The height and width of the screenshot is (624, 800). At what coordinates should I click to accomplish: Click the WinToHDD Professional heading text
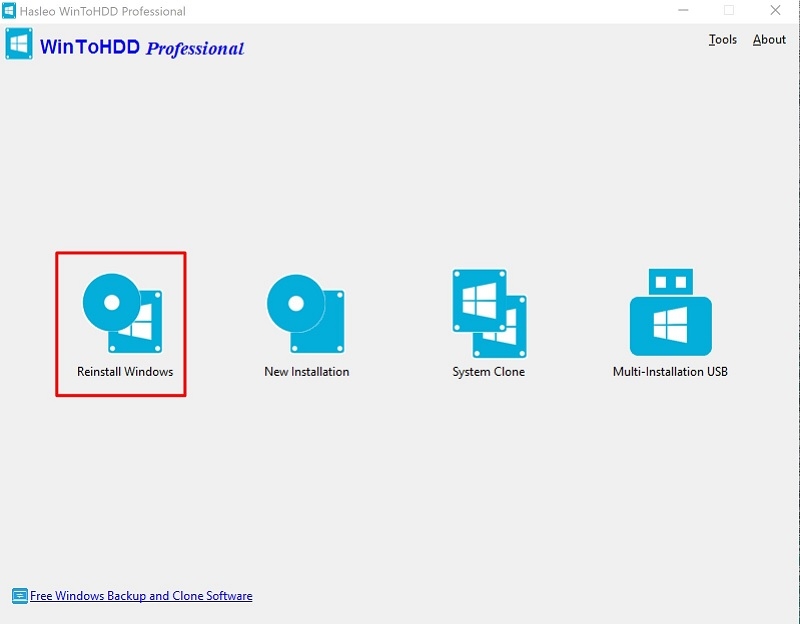click(x=142, y=47)
